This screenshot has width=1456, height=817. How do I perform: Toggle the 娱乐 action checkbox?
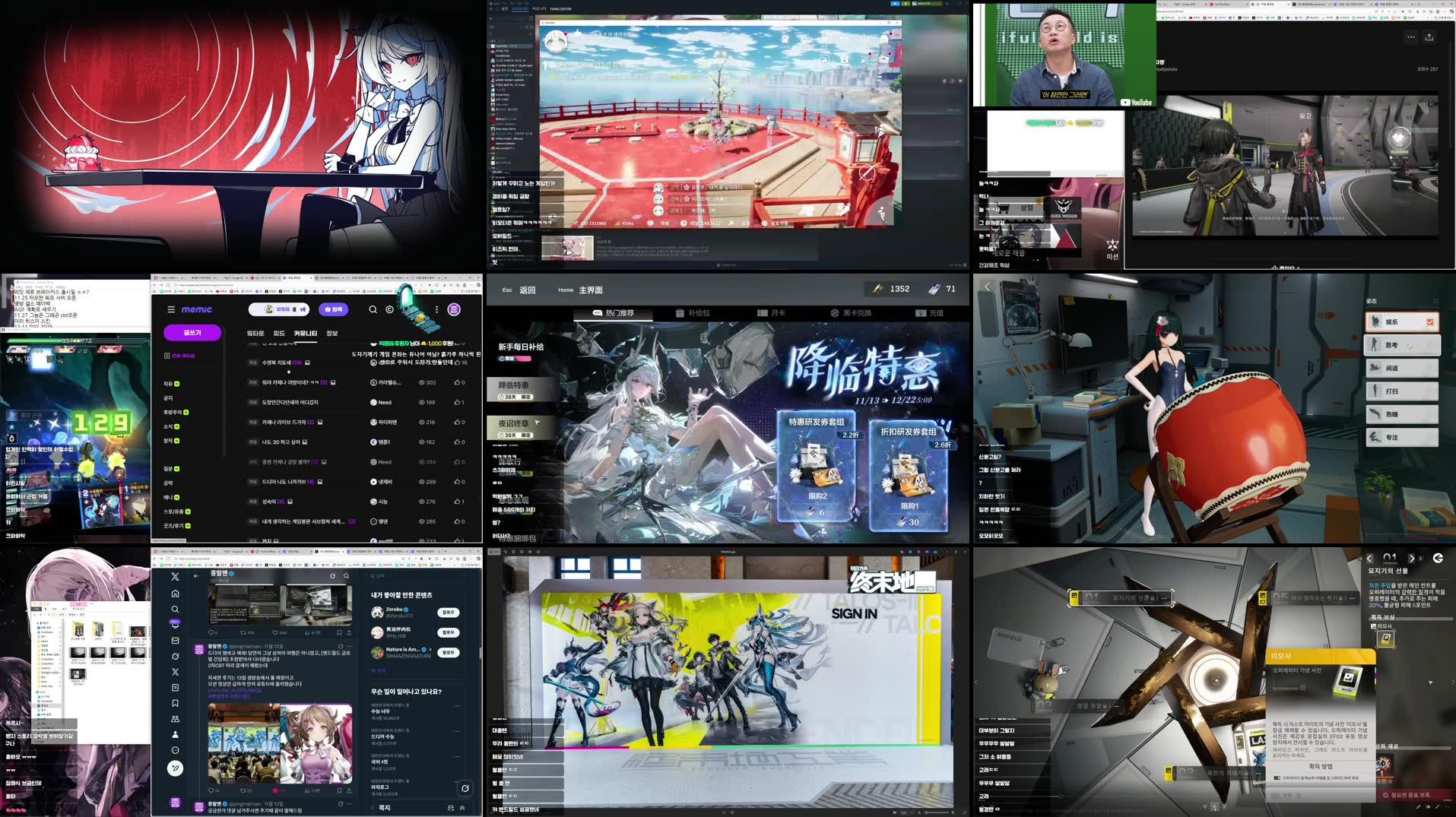click(1430, 321)
